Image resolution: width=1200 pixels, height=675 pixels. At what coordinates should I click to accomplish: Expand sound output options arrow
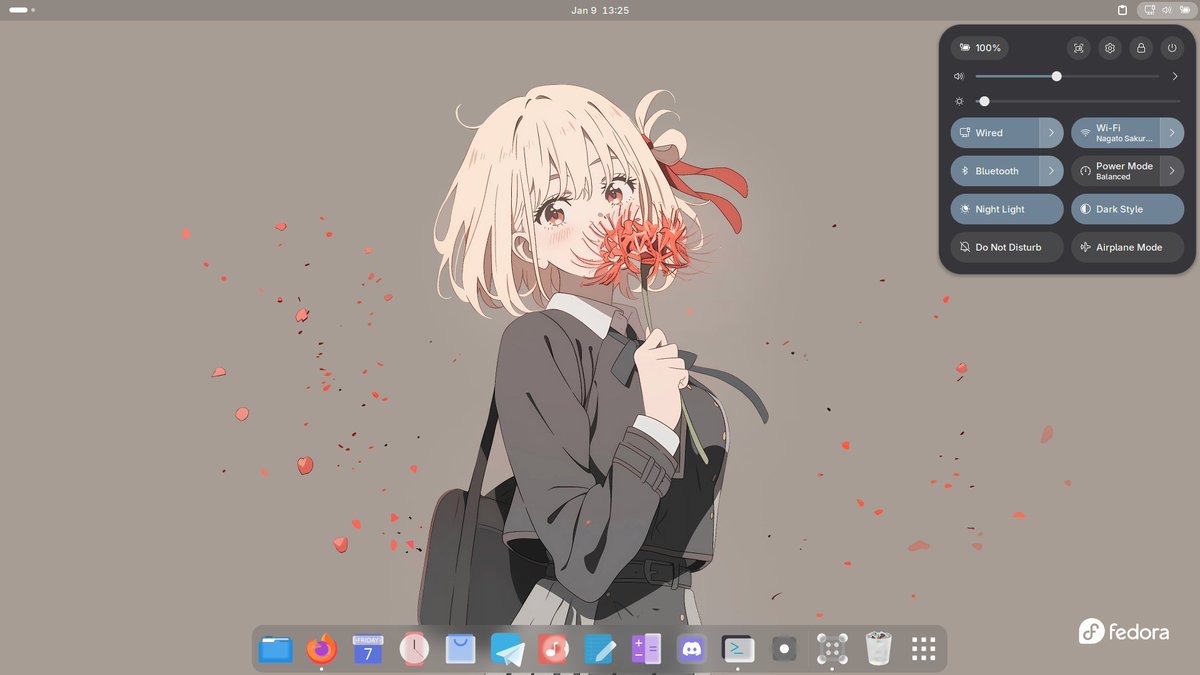tap(1175, 76)
